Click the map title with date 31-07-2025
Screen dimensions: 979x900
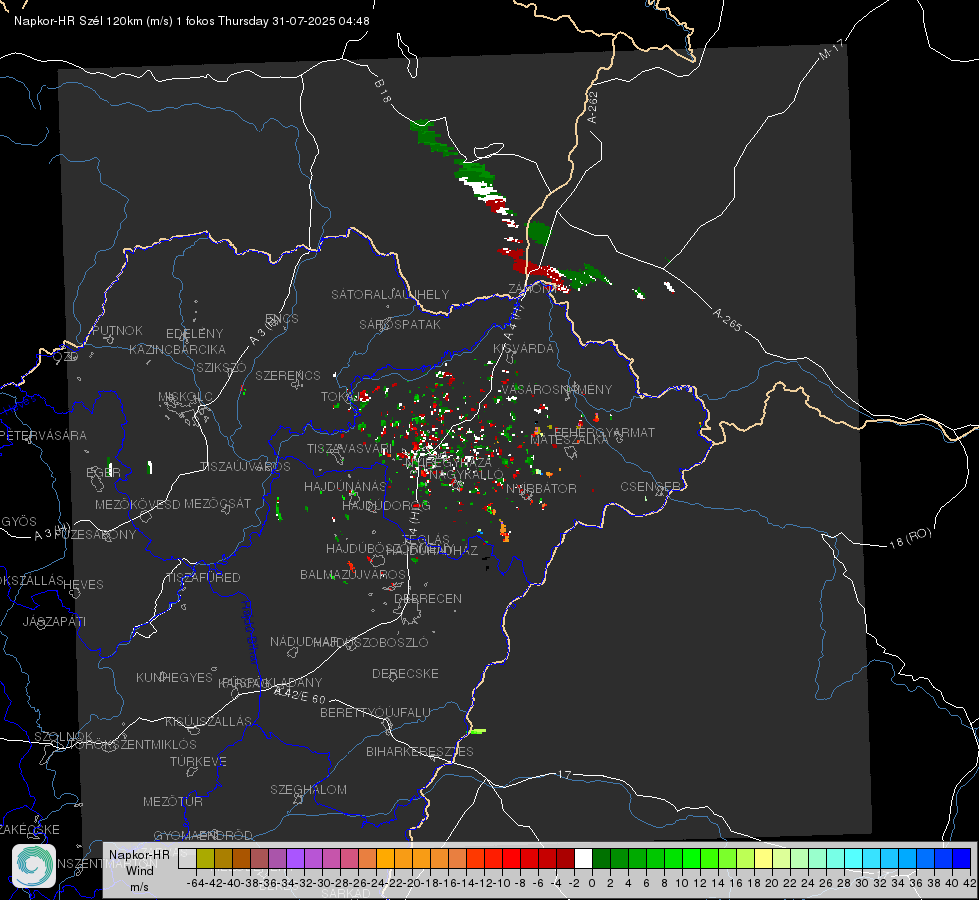[192, 21]
